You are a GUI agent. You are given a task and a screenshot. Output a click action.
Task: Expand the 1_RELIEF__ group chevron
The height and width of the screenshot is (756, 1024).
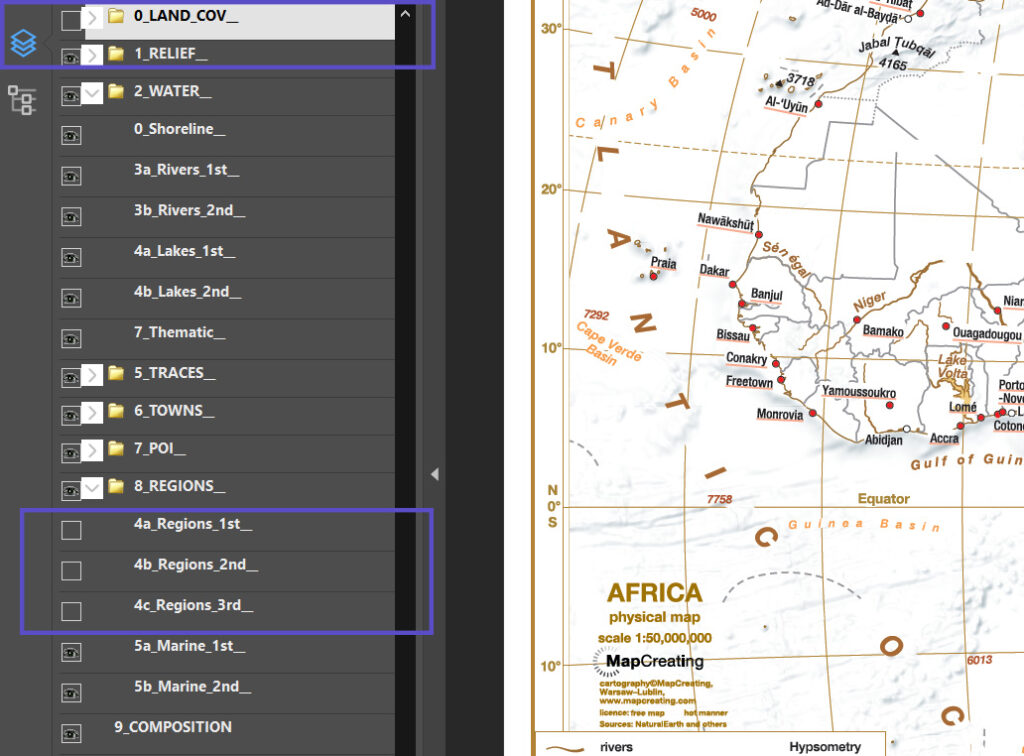tap(93, 56)
